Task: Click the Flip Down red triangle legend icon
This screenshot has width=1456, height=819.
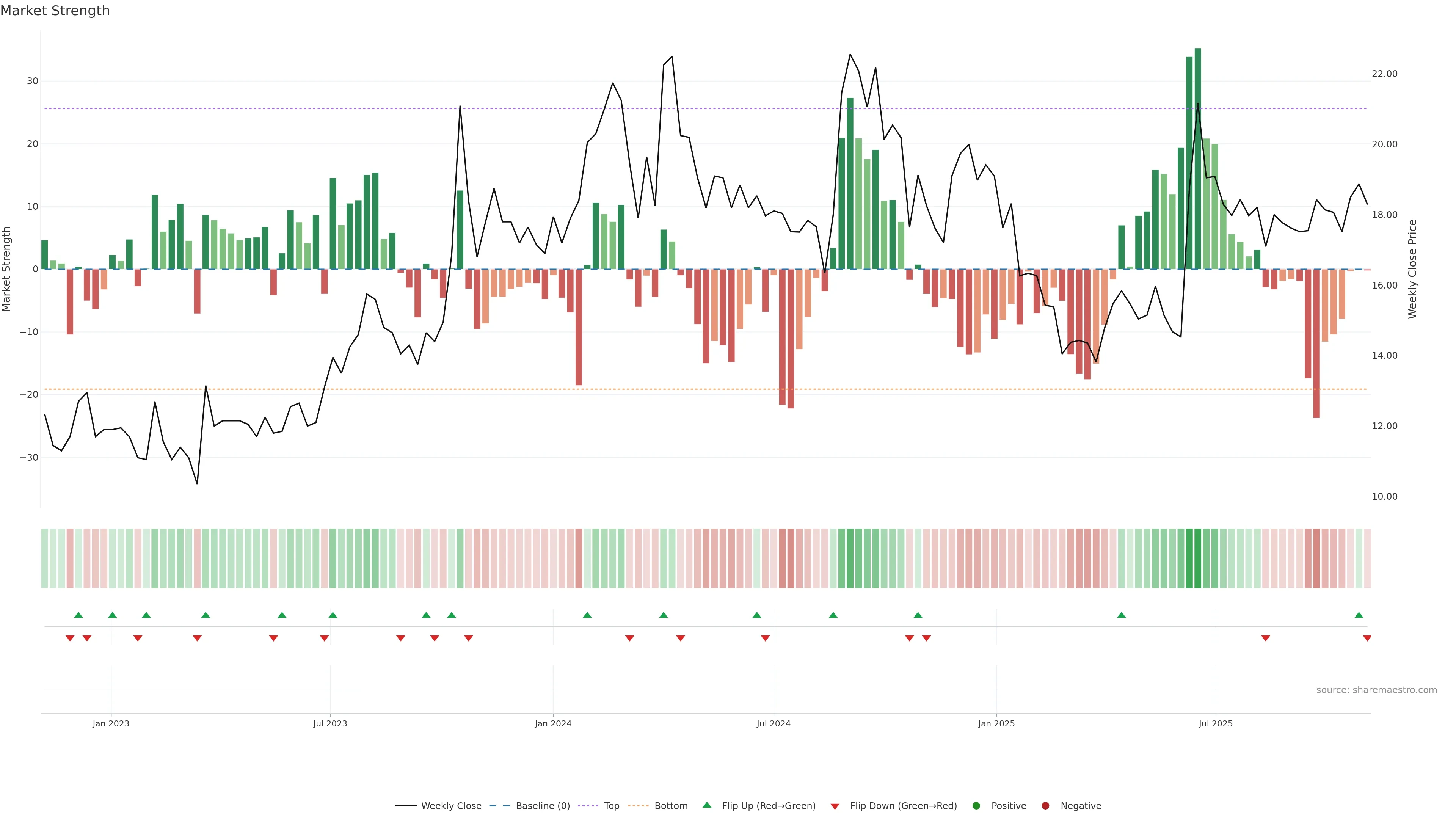Action: 835,806
